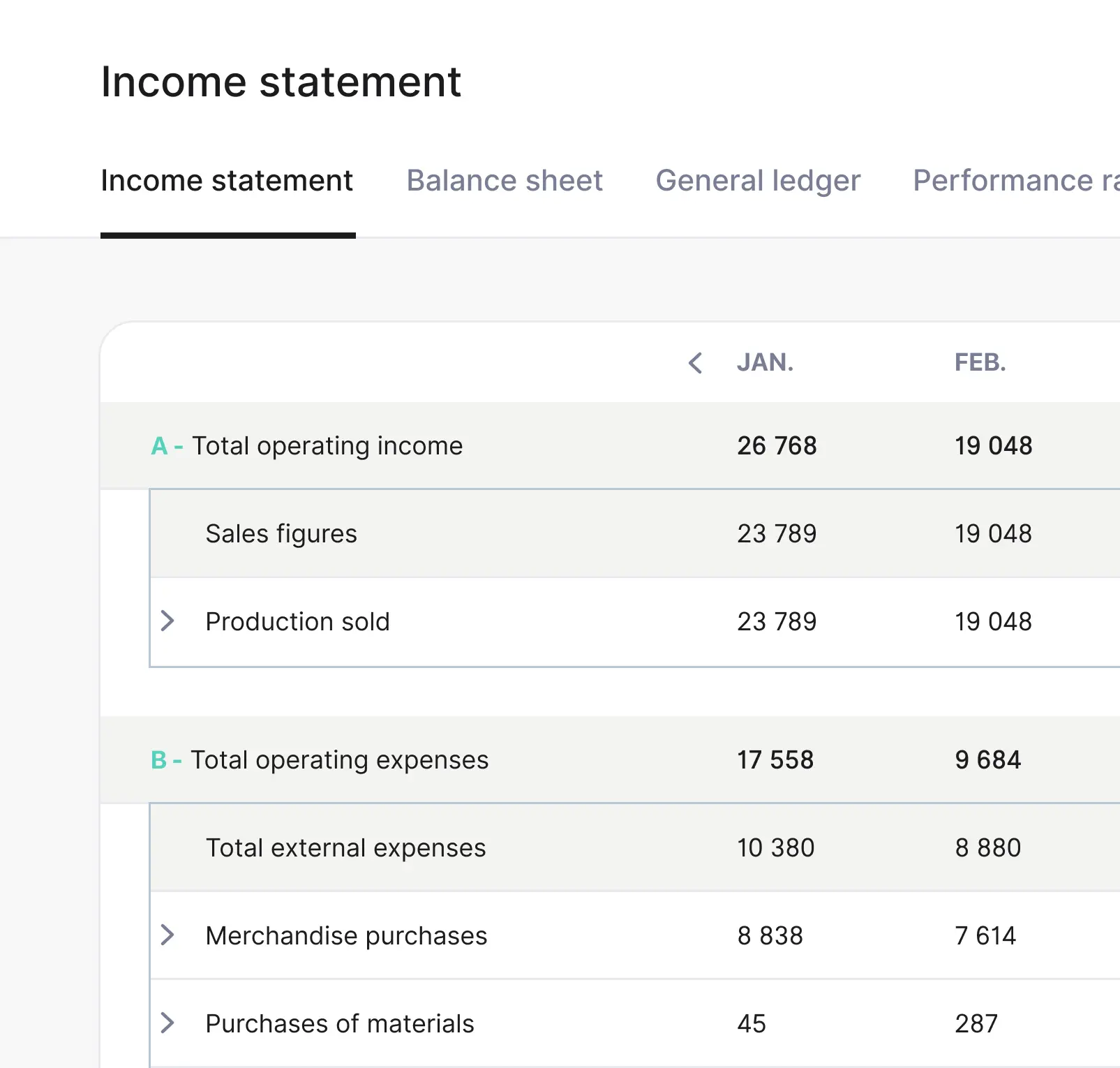Click the Total external expenses label
Viewport: 1120px width, 1068px height.
(x=345, y=848)
